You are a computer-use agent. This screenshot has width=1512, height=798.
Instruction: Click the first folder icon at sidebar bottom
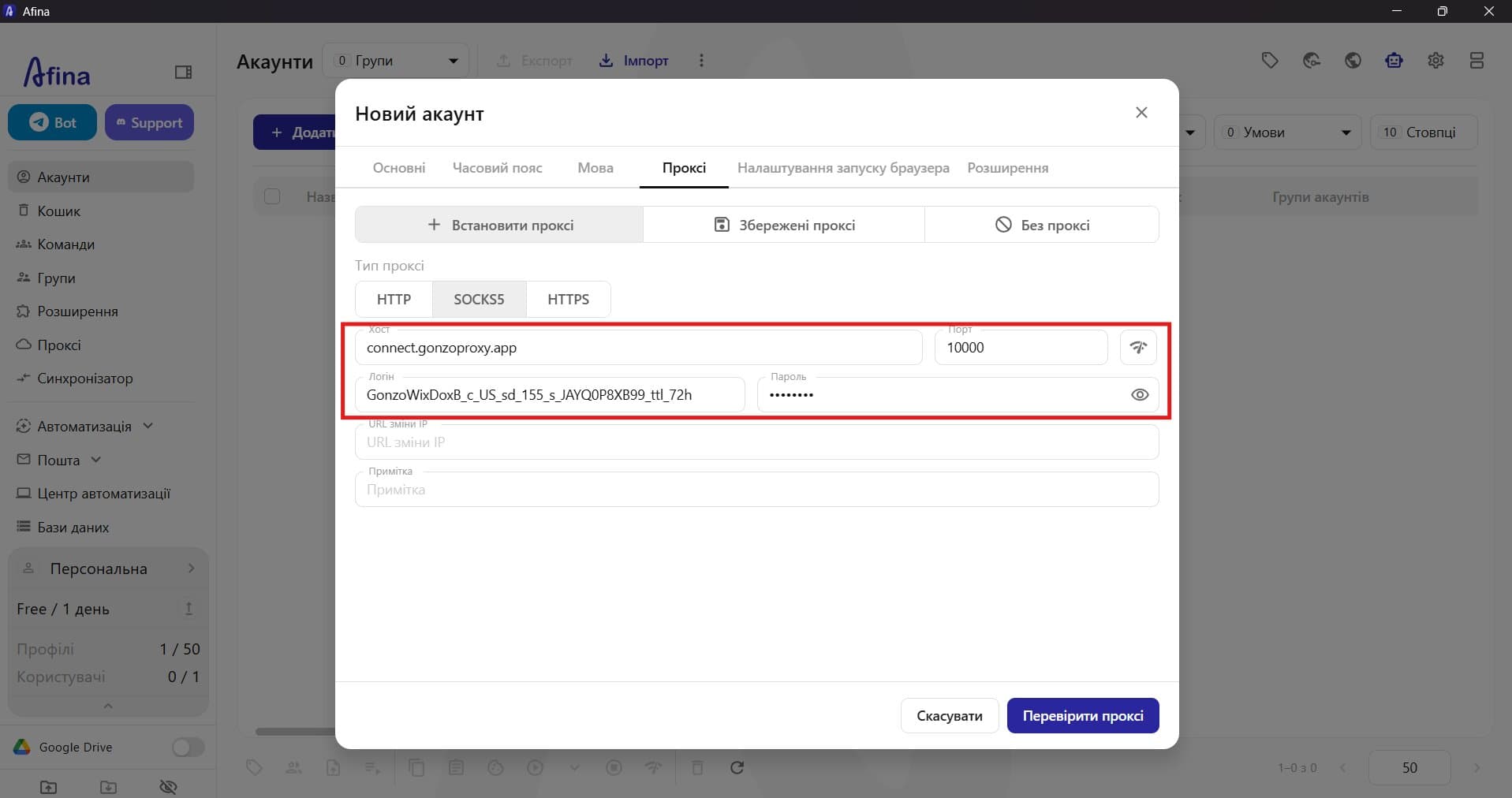(x=48, y=787)
